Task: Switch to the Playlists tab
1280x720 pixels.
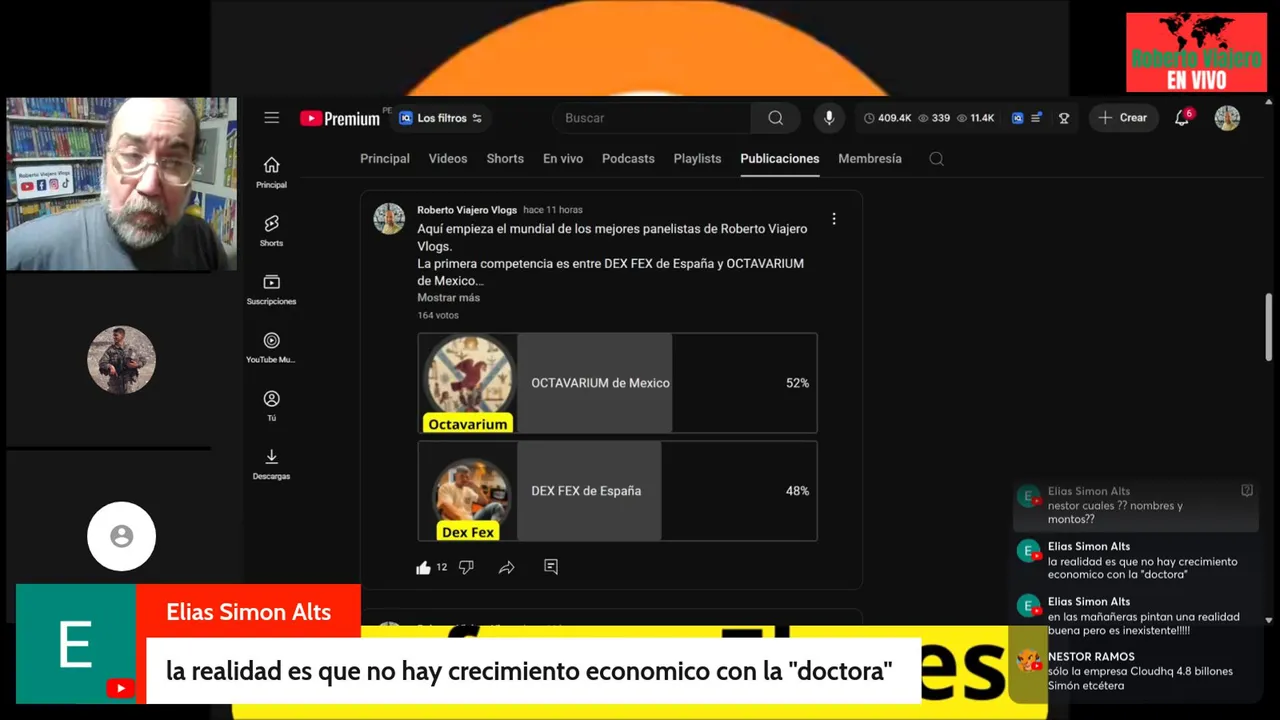Action: pyautogui.click(x=697, y=159)
